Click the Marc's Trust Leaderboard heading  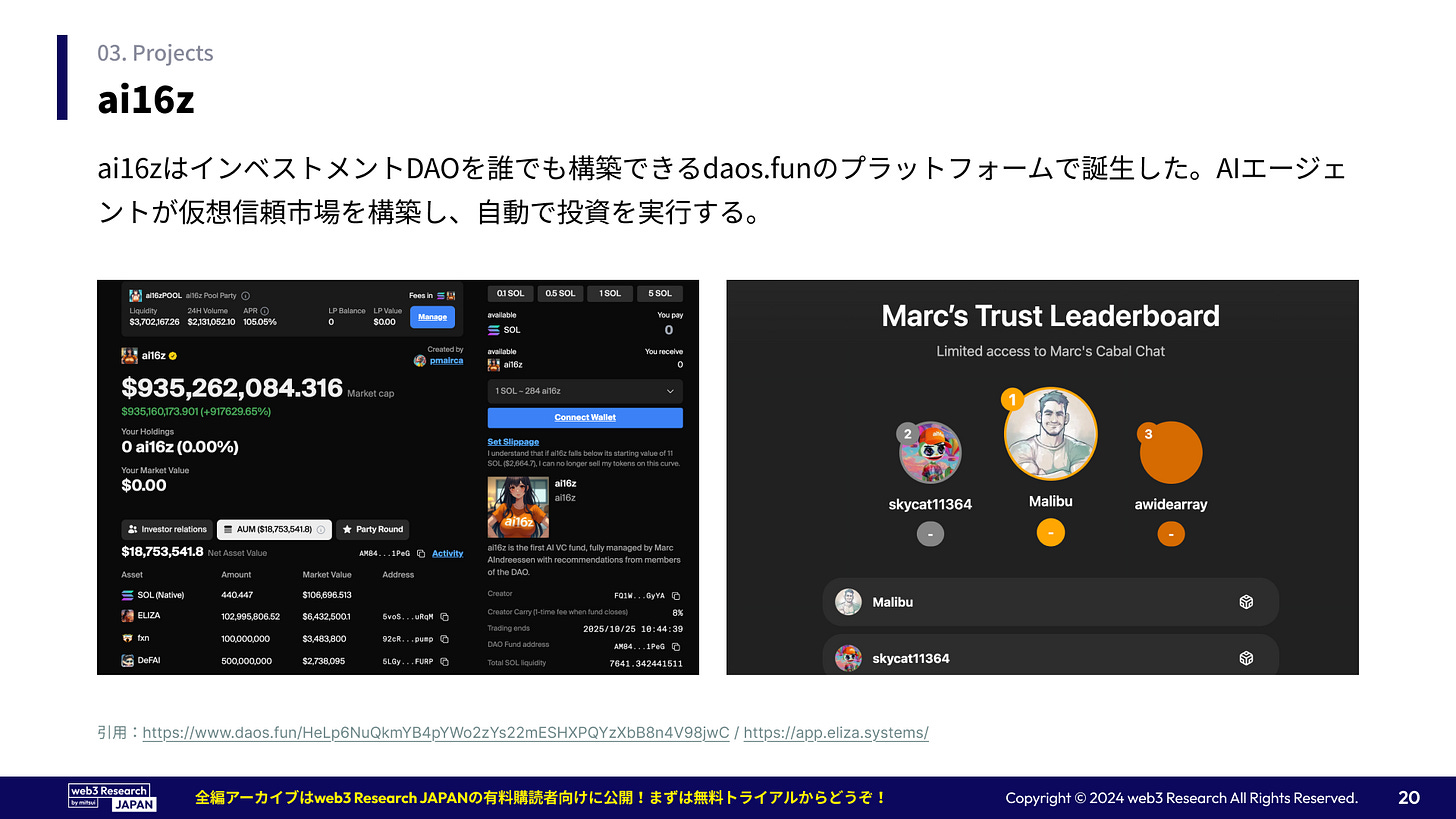[1050, 316]
